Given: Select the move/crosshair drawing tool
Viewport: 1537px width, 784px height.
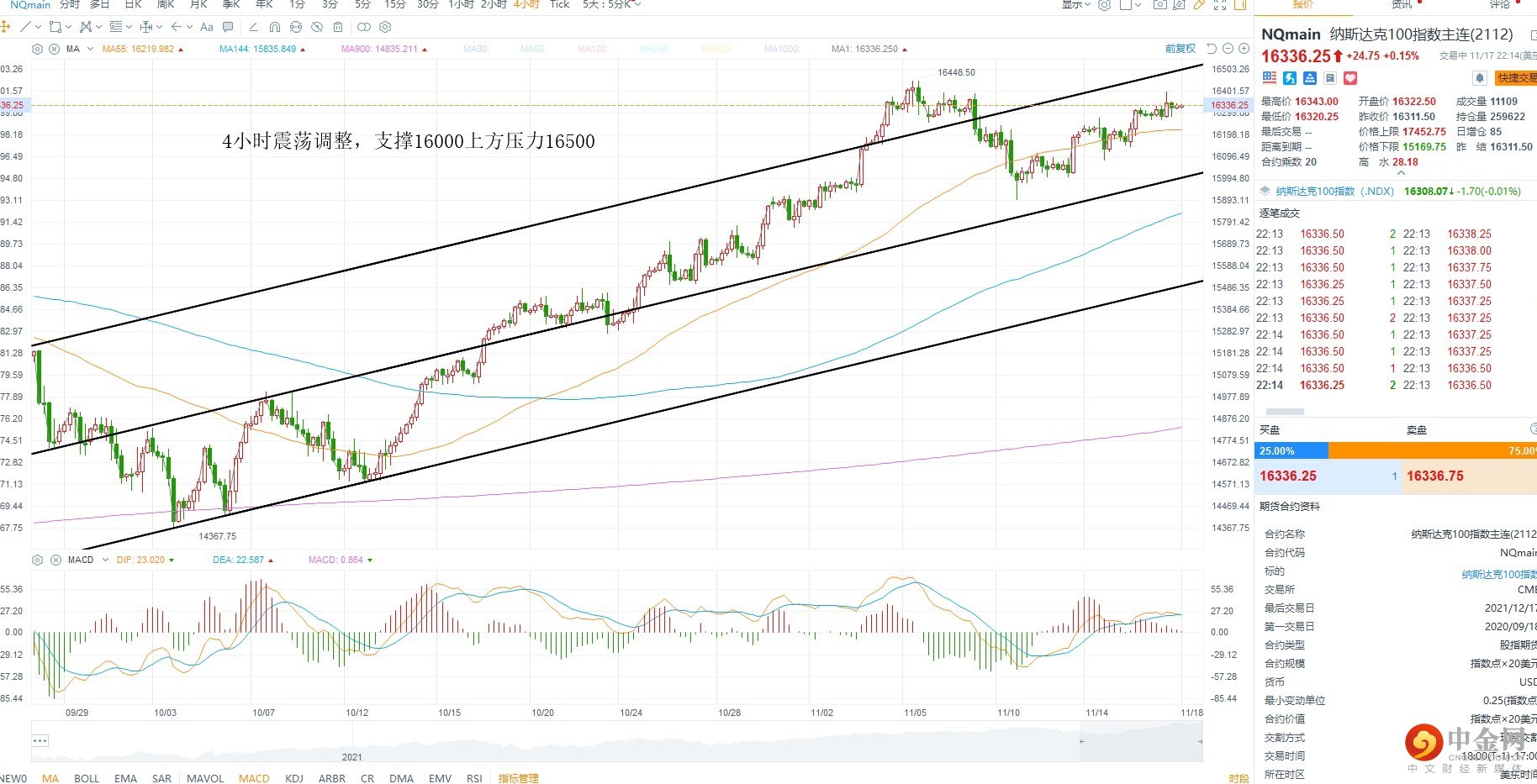Looking at the screenshot, I should point(5,27).
